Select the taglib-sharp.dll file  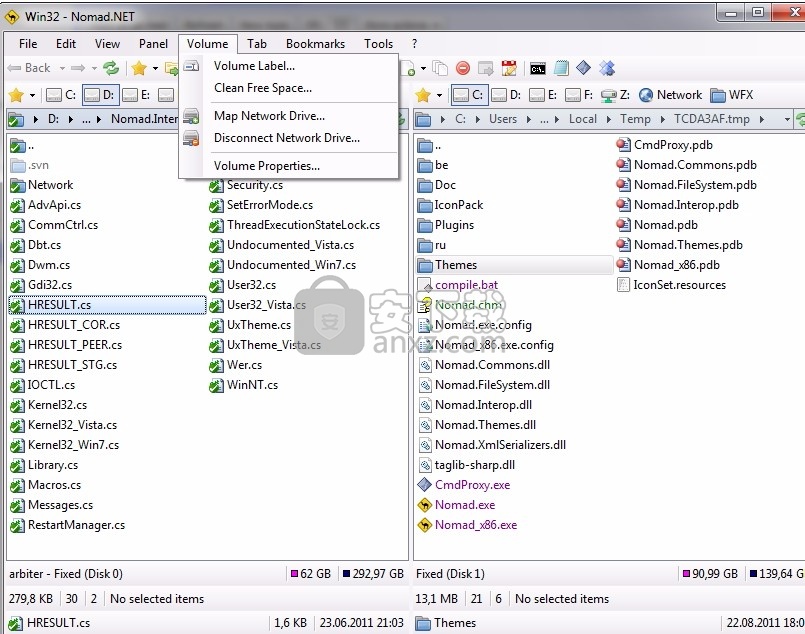[x=466, y=465]
